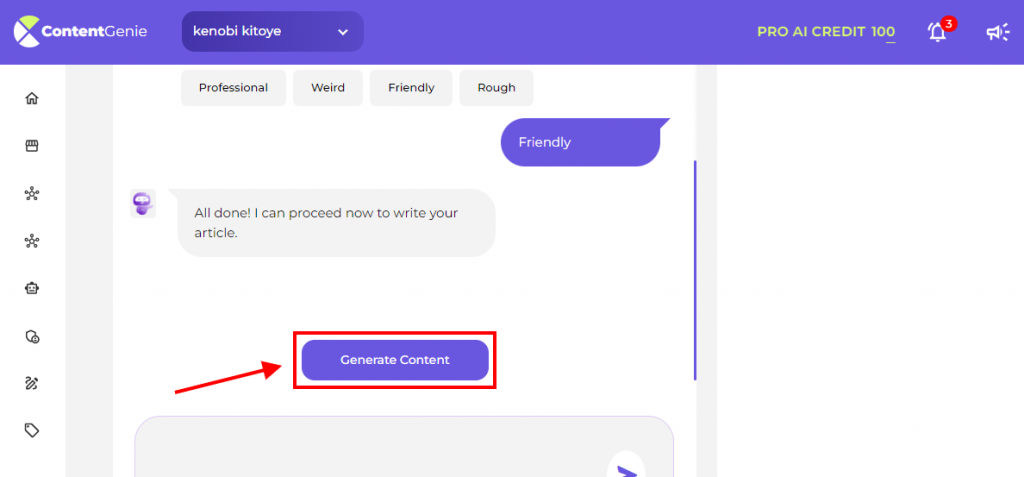Choose the Rough tone option
The height and width of the screenshot is (477, 1024).
coord(496,88)
